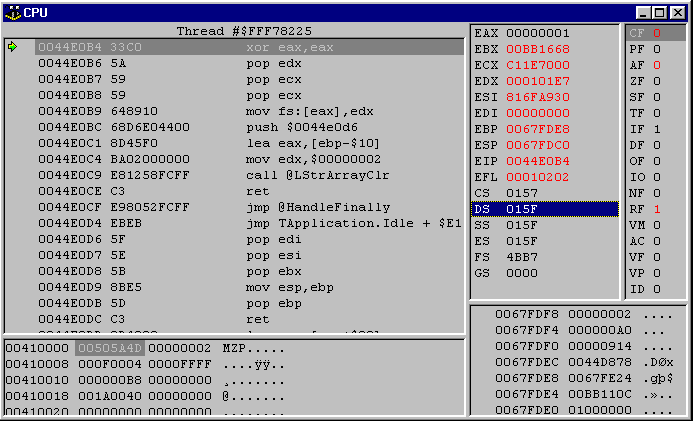Viewport: 693px width, 421px height.
Task: Click memory dump address 00410000
Action: 36,348
